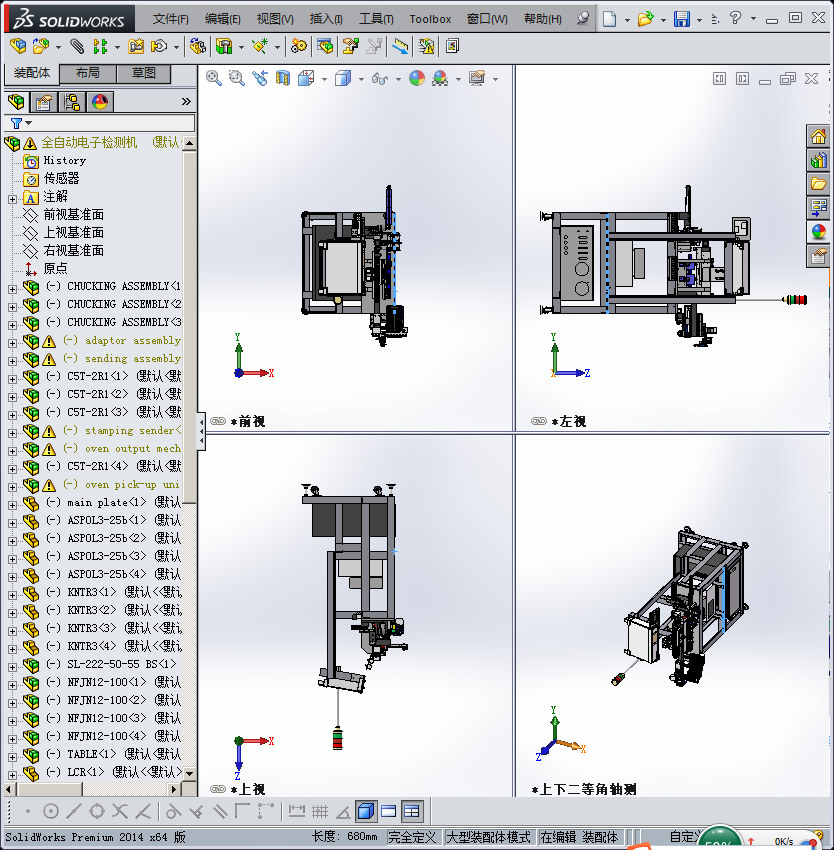Toggle link views in front view pane
The height and width of the screenshot is (850, 834).
pyautogui.click(x=218, y=421)
